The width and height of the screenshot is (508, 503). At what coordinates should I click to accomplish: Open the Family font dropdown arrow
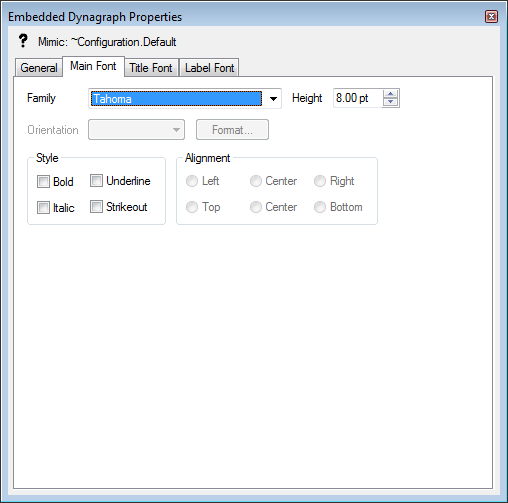273,99
